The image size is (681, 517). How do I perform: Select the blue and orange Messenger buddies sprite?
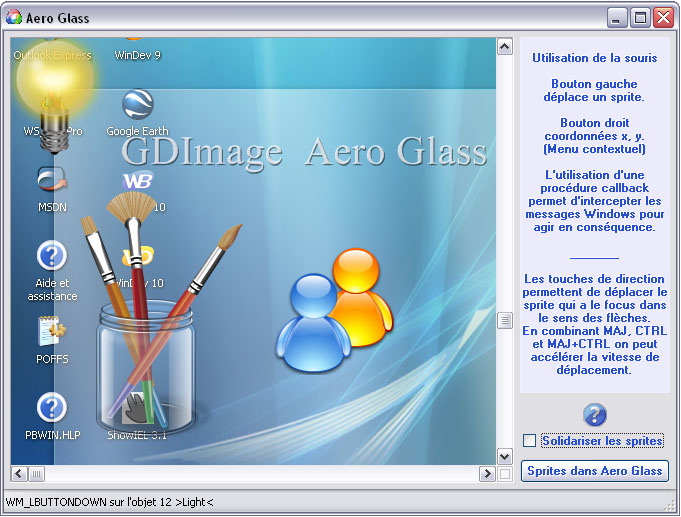point(334,310)
